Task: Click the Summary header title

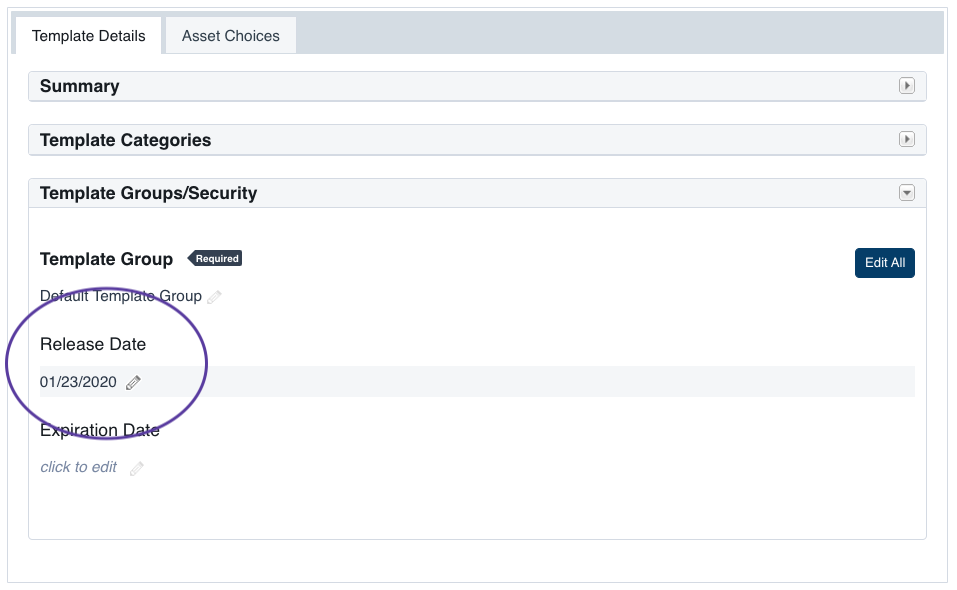Action: (80, 86)
